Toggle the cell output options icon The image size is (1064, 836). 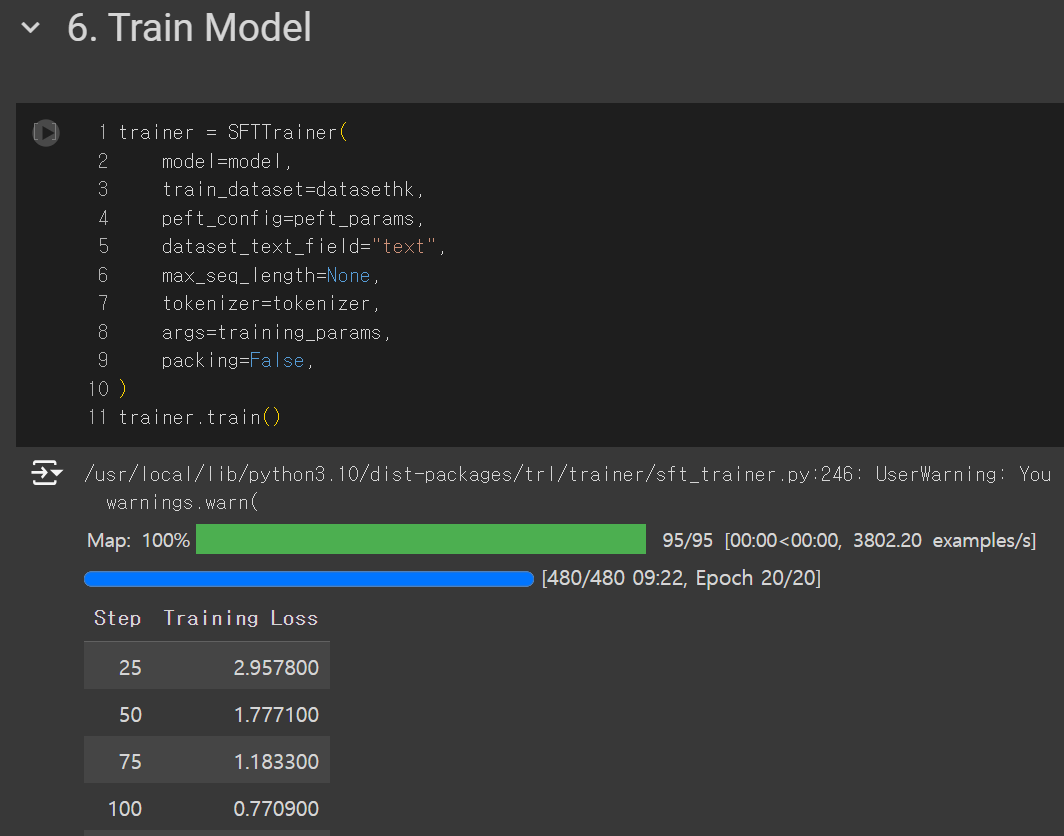click(x=47, y=473)
